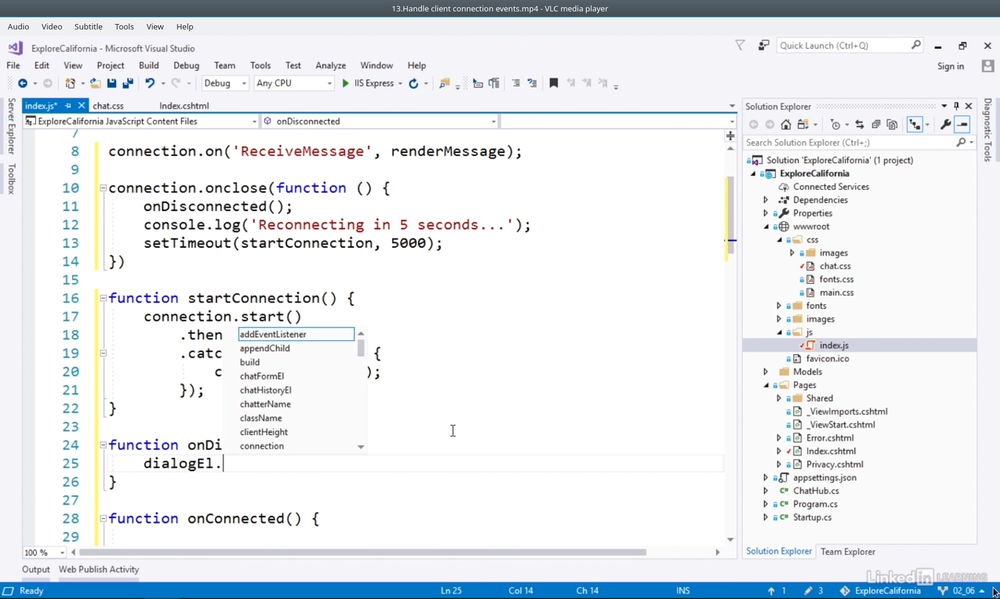Open Web Publish Activity panel

(x=99, y=570)
